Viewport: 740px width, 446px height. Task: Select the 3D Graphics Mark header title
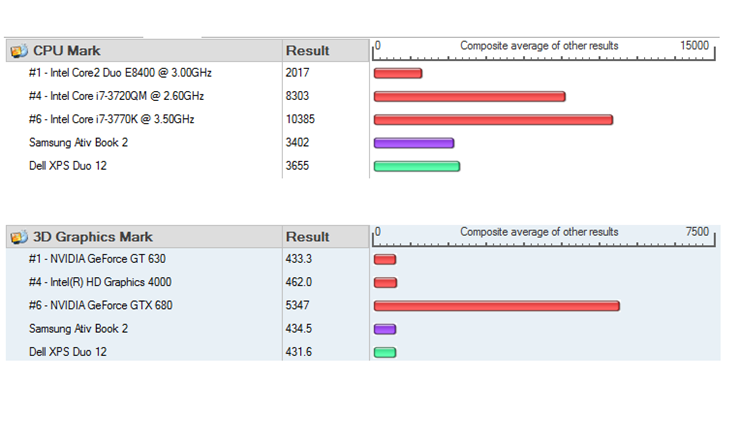click(93, 237)
